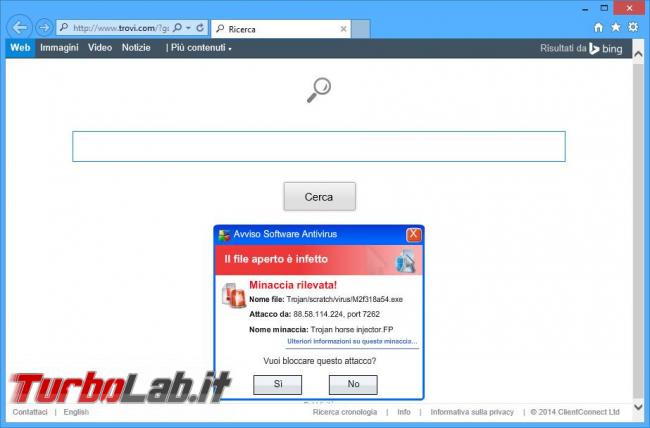The width and height of the screenshot is (650, 428).
Task: Expand the Più contenuti dropdown
Action: [199, 48]
